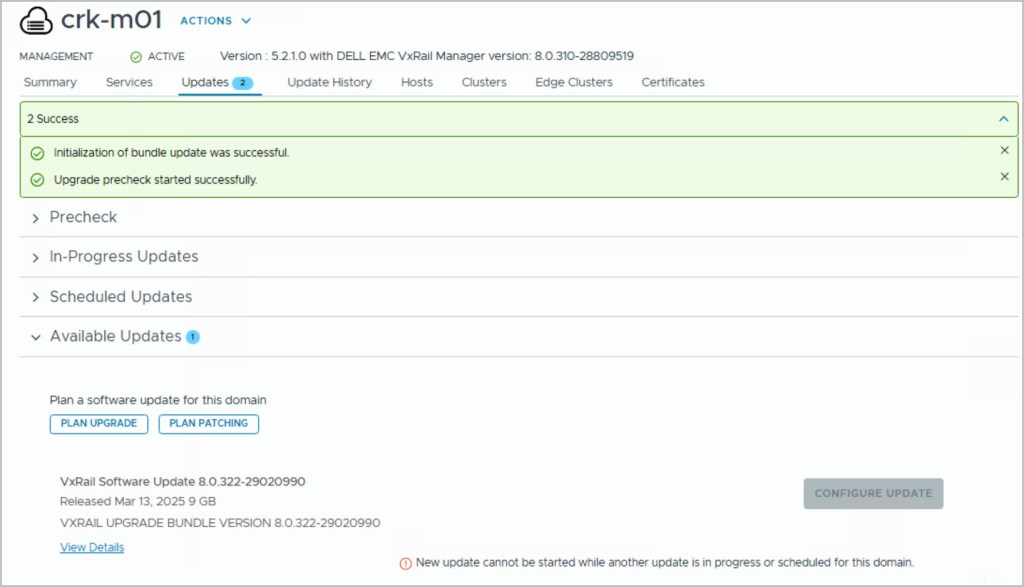This screenshot has height=587, width=1024.
Task: Expand the Precheck section
Action: coord(36,218)
